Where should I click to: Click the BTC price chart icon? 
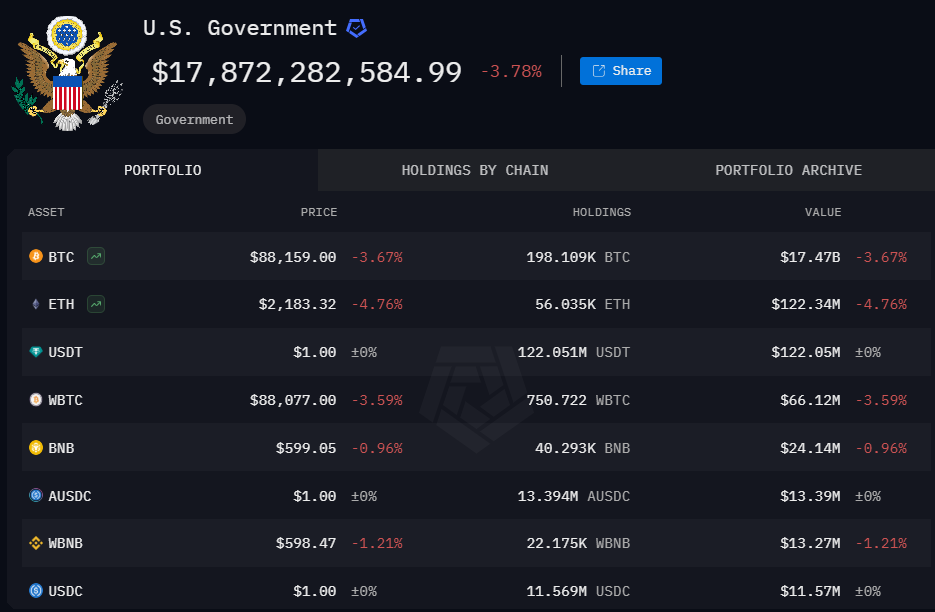(96, 257)
